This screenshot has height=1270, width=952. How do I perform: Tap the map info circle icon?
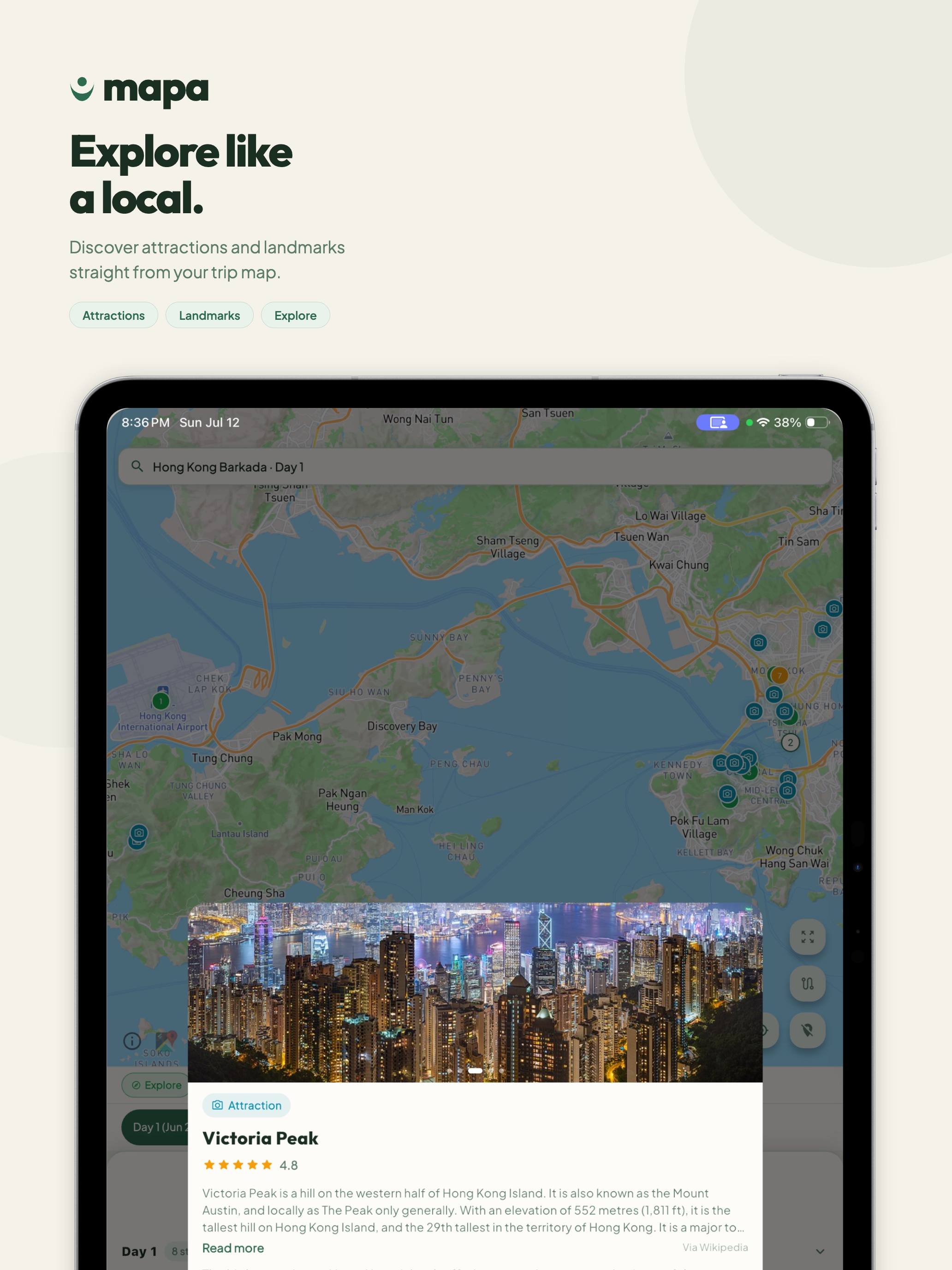[x=132, y=1041]
